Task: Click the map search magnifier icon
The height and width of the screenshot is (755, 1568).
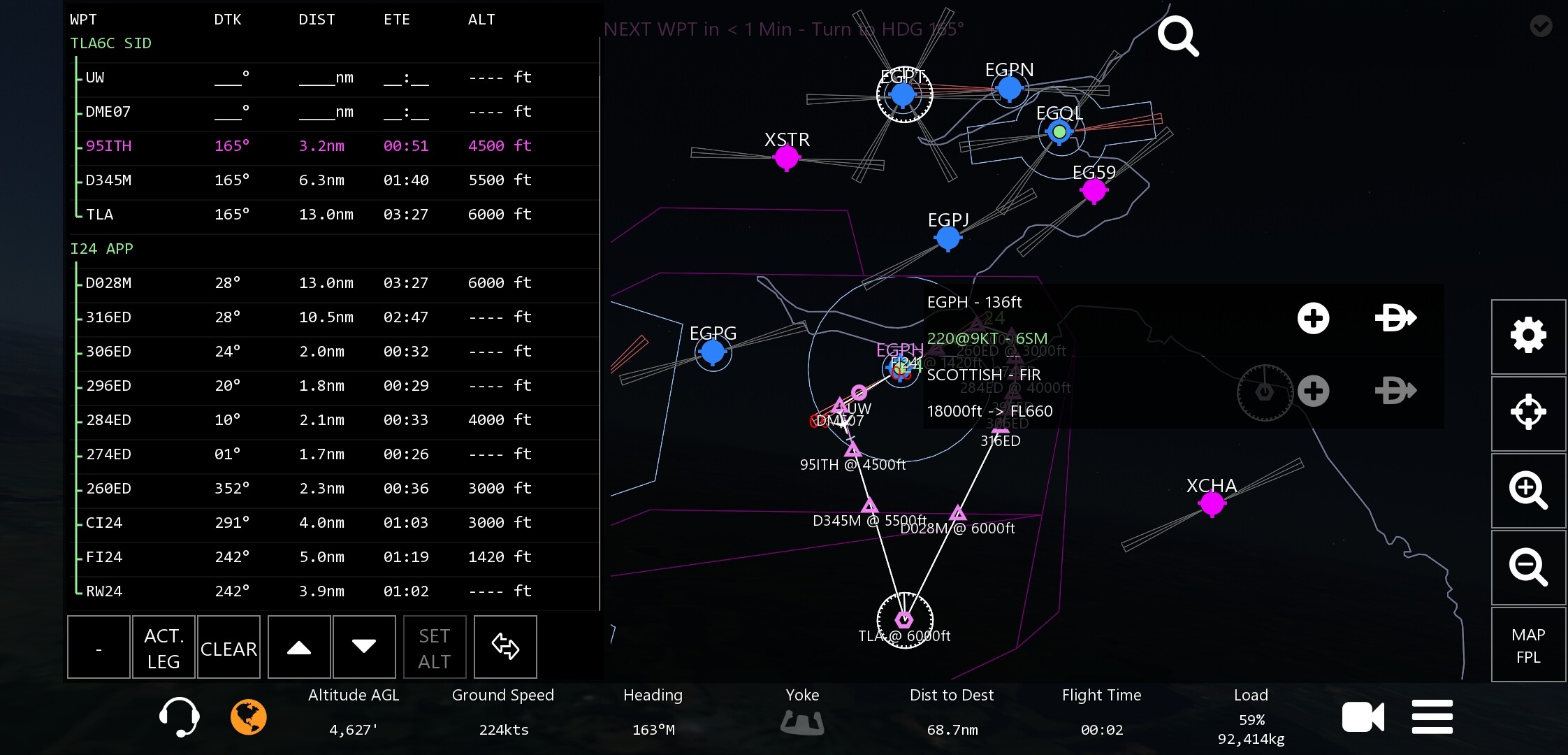Action: click(1177, 36)
